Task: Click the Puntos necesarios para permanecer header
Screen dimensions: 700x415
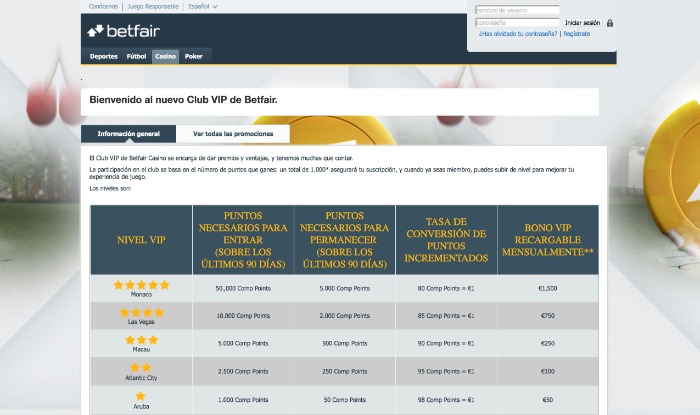Action: [344, 240]
